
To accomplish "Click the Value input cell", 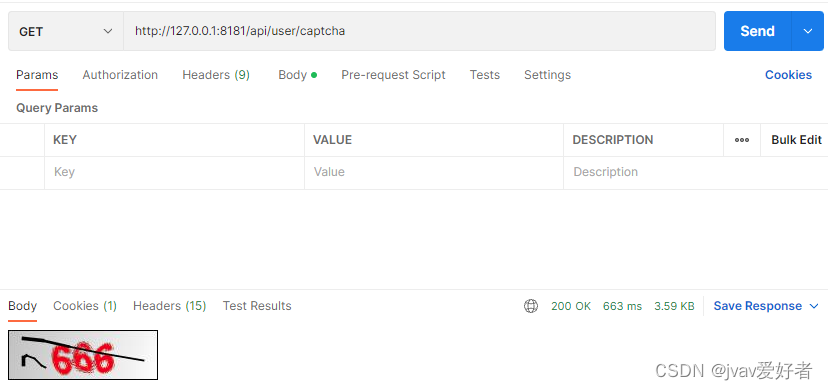I will pyautogui.click(x=434, y=173).
